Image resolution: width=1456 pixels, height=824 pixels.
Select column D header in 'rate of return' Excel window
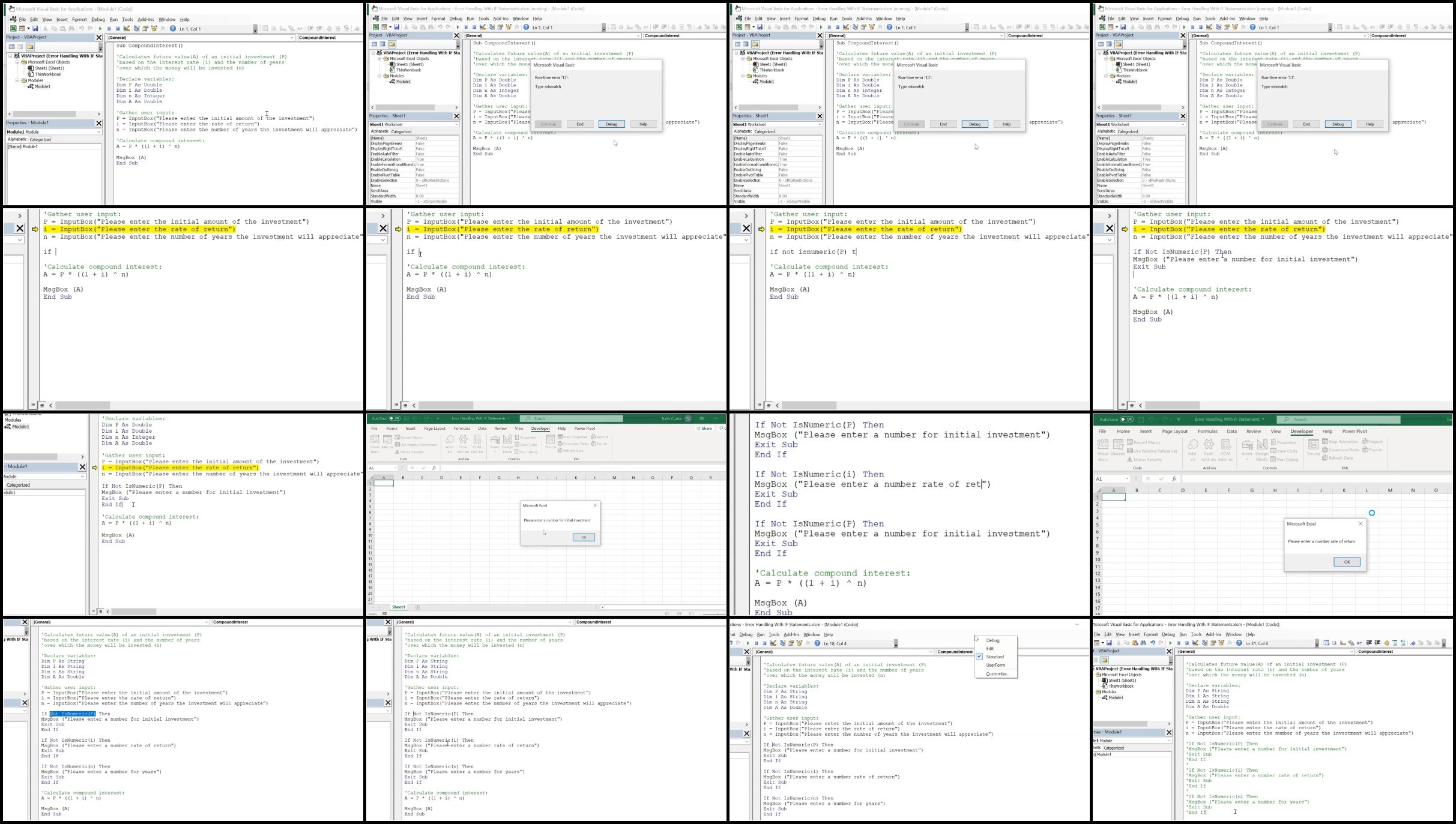[x=1183, y=490]
